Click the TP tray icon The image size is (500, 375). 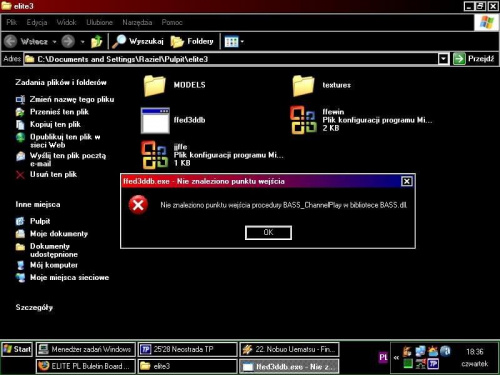click(x=433, y=363)
